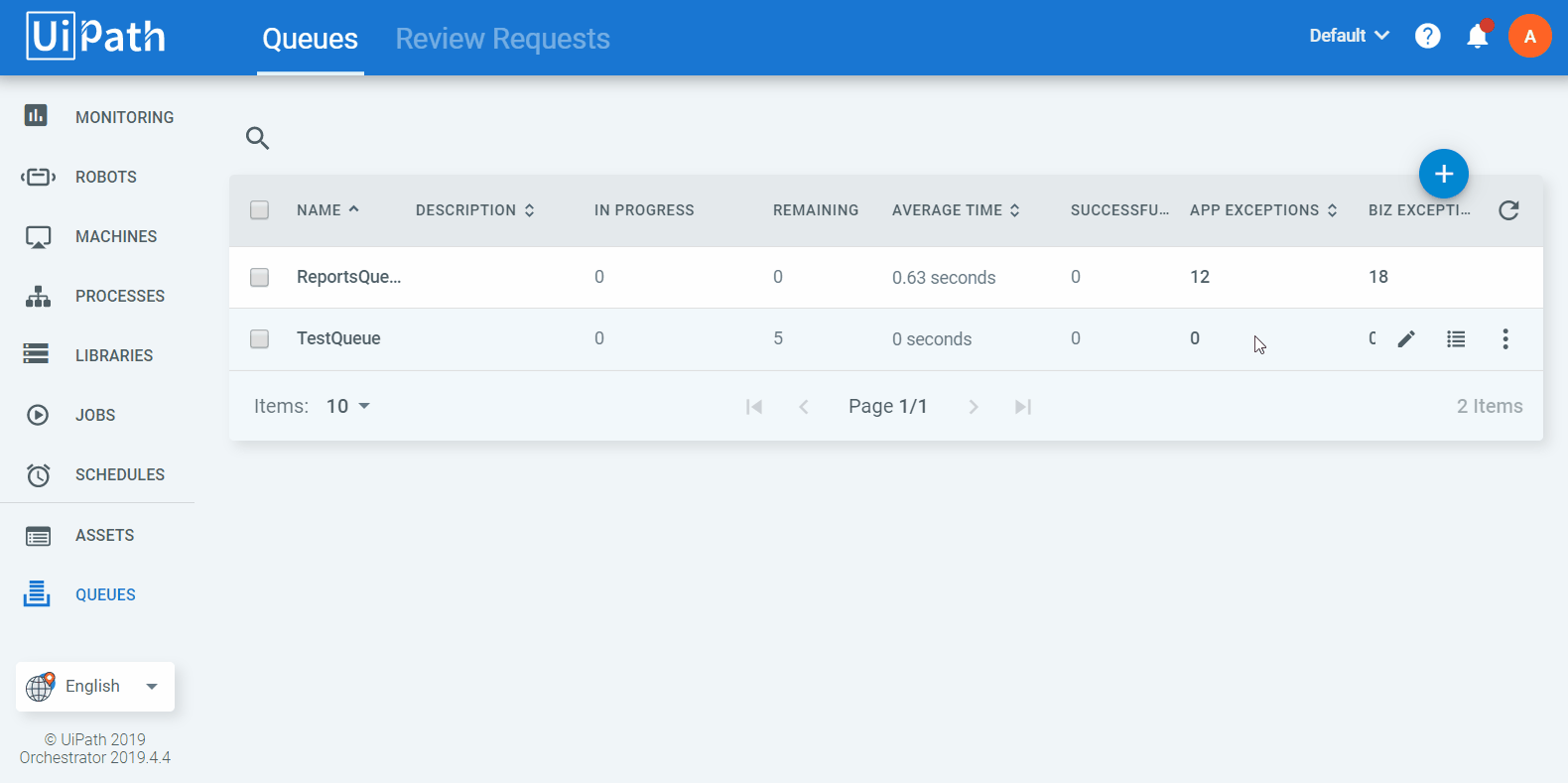Sort table by Name column
Image resolution: width=1568 pixels, height=783 pixels.
327,210
